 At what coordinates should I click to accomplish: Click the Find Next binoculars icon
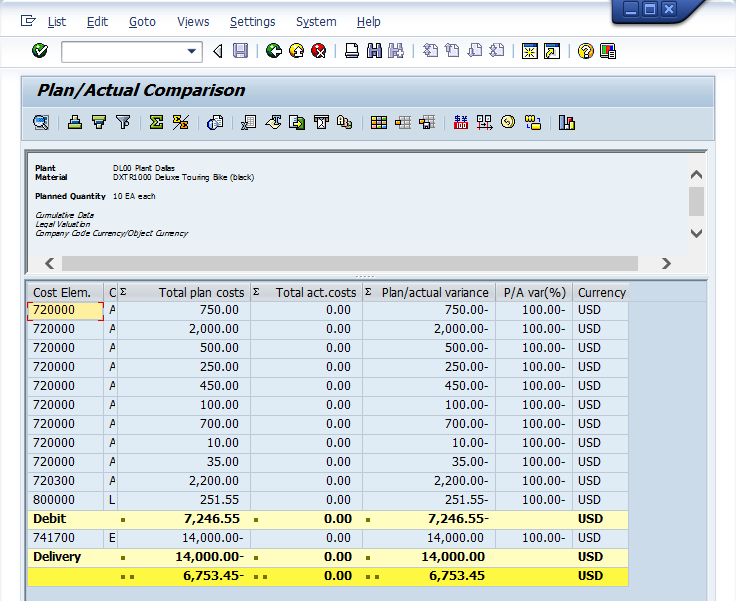coord(396,51)
